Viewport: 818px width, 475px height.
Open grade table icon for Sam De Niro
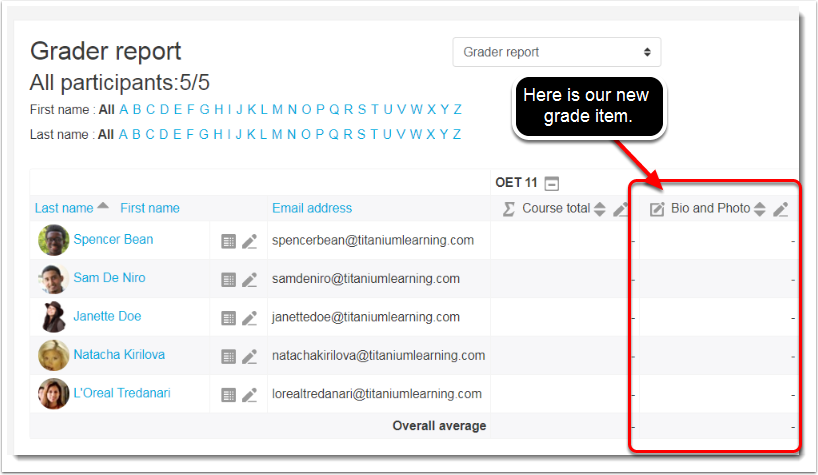click(228, 280)
